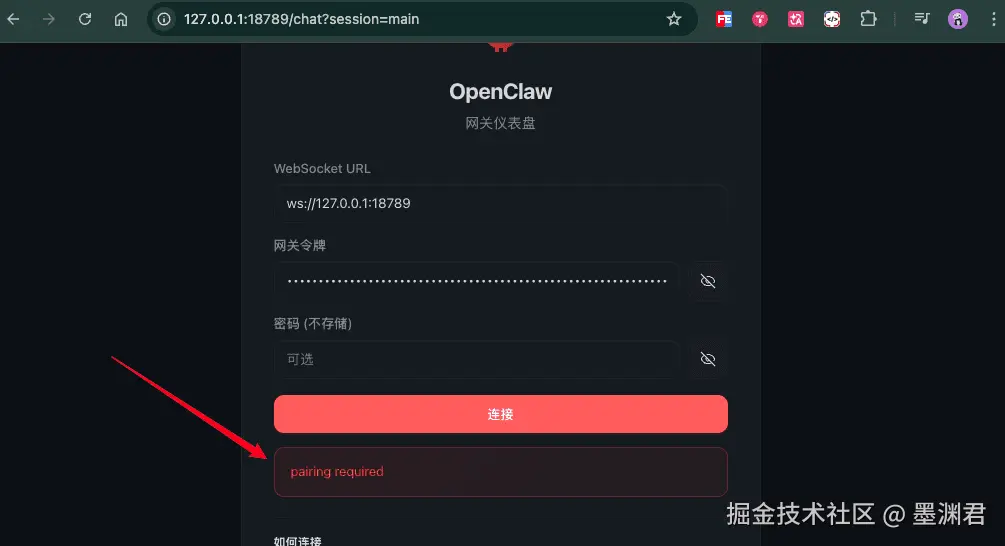Focus the optional 密码 password field
Viewport: 1005px width, 546px height.
pyautogui.click(x=477, y=359)
